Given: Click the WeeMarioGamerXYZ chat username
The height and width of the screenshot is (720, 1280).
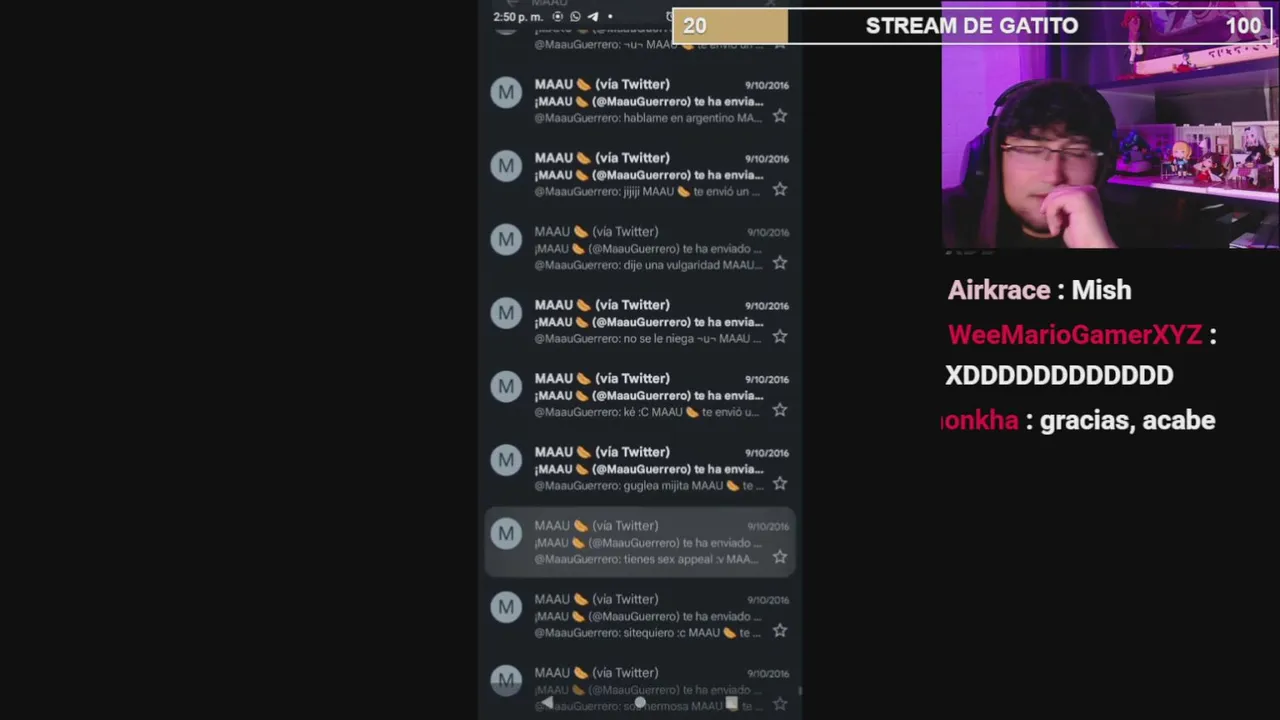Looking at the screenshot, I should point(1074,335).
